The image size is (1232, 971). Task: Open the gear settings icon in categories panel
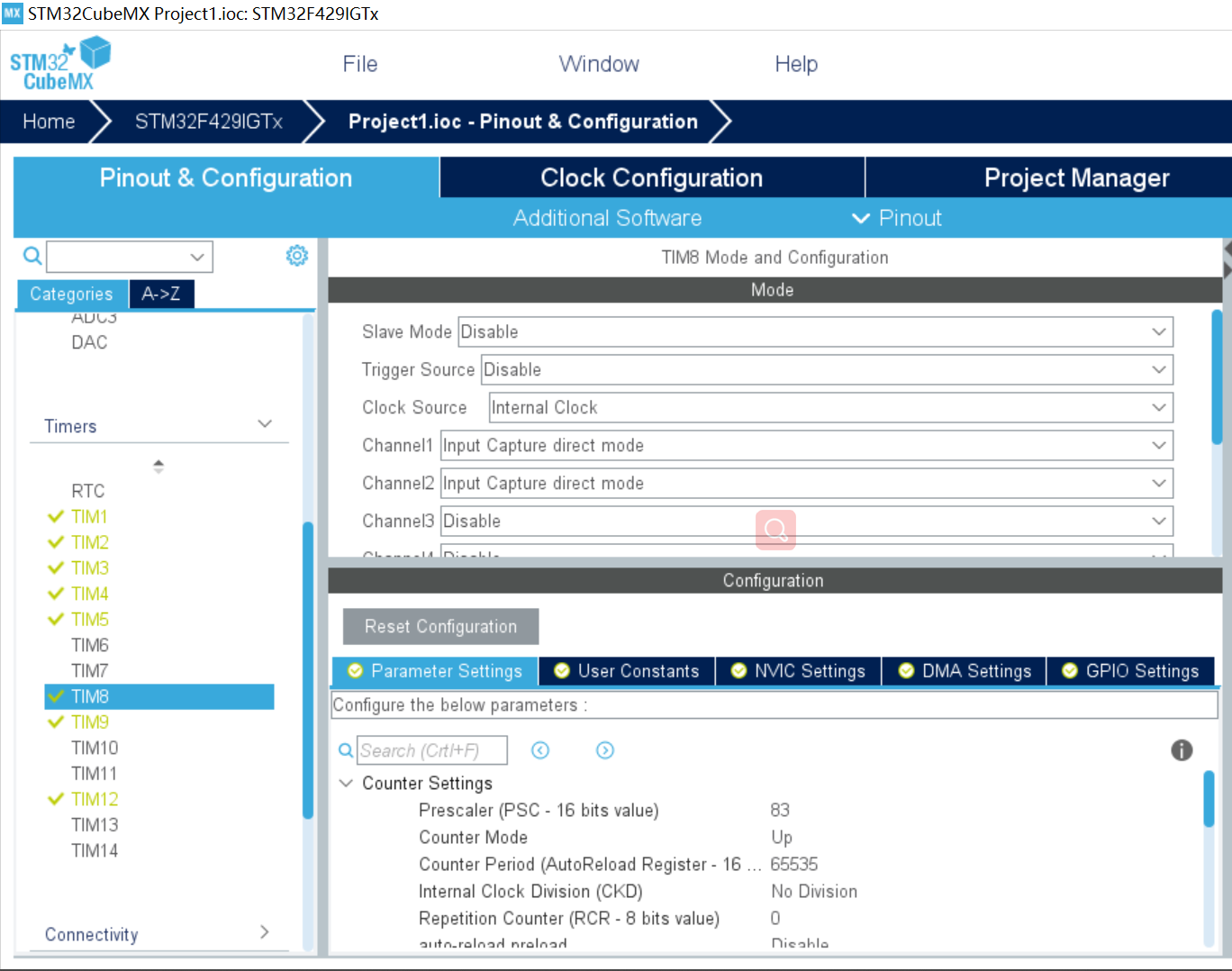point(297,256)
